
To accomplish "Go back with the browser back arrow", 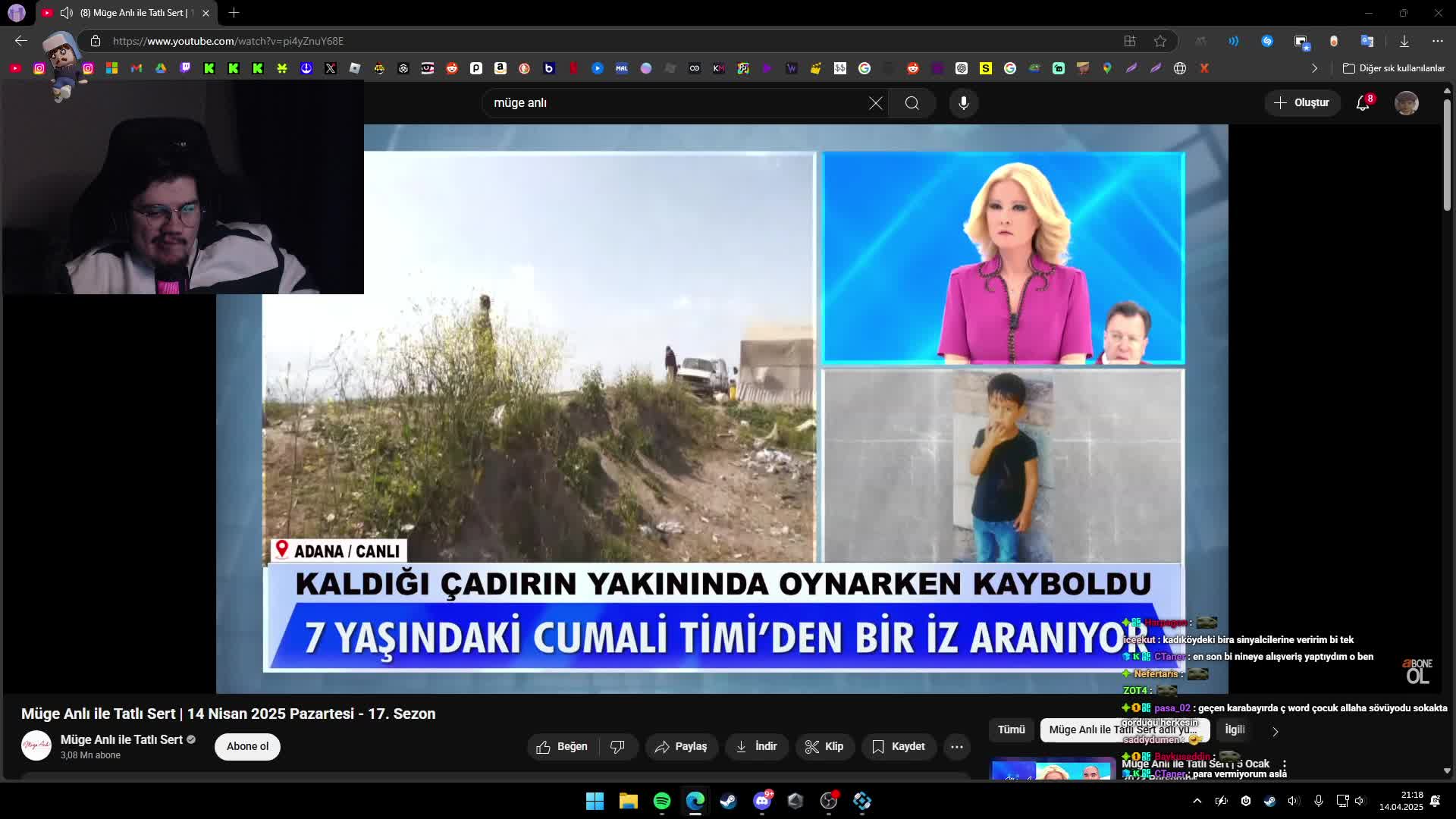I will click(x=21, y=41).
